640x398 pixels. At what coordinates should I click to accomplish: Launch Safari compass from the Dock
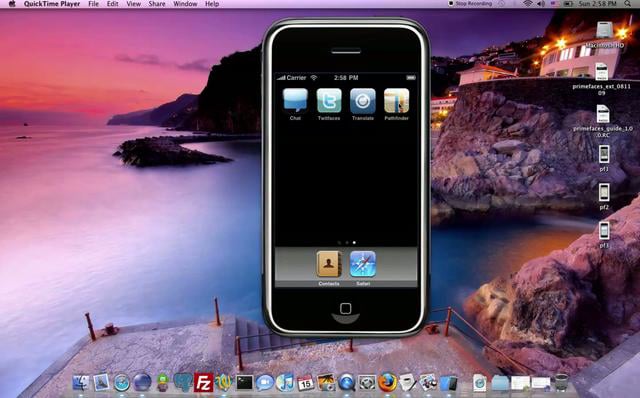tap(122, 383)
